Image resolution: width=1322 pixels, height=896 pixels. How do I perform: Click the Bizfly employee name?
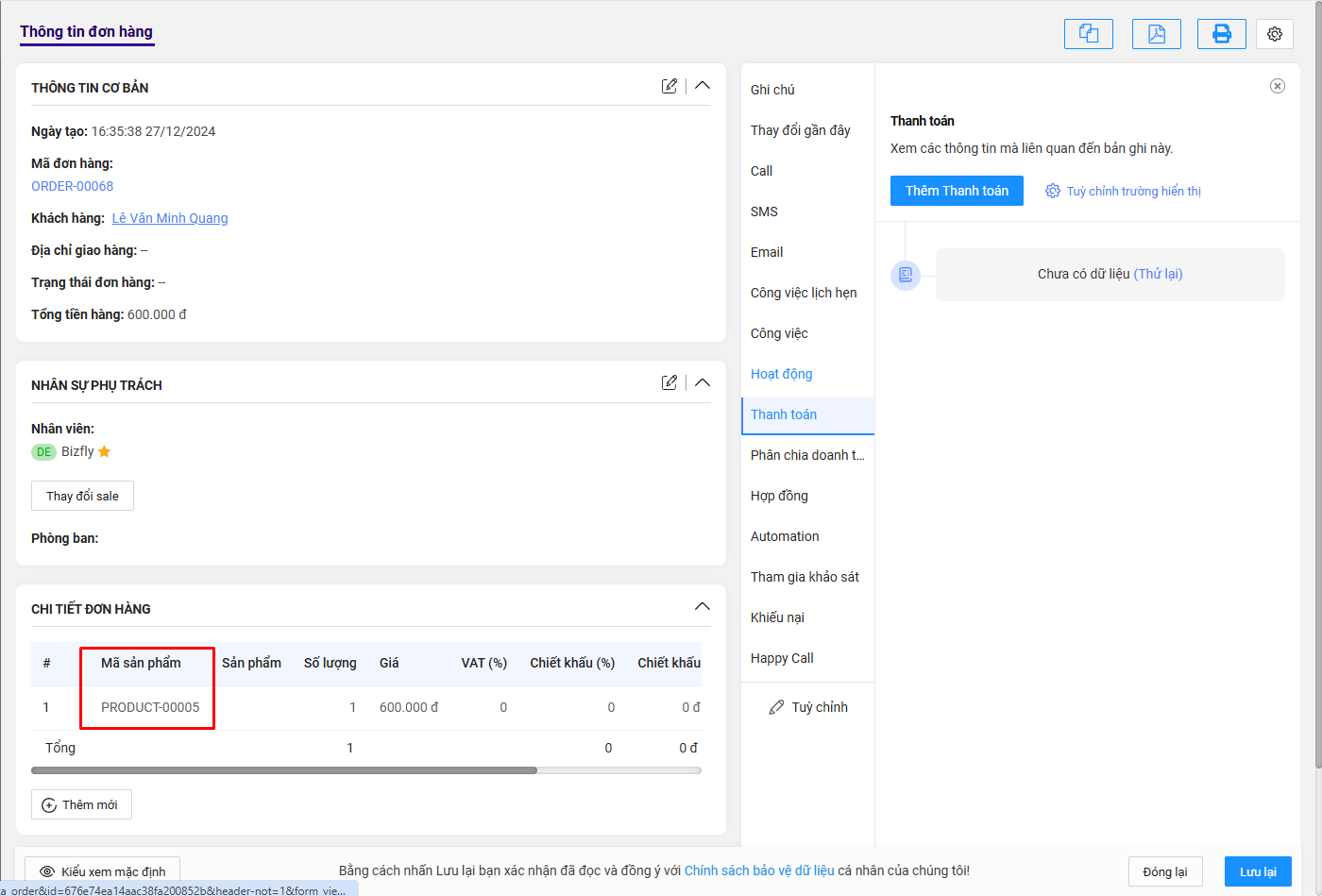77,451
